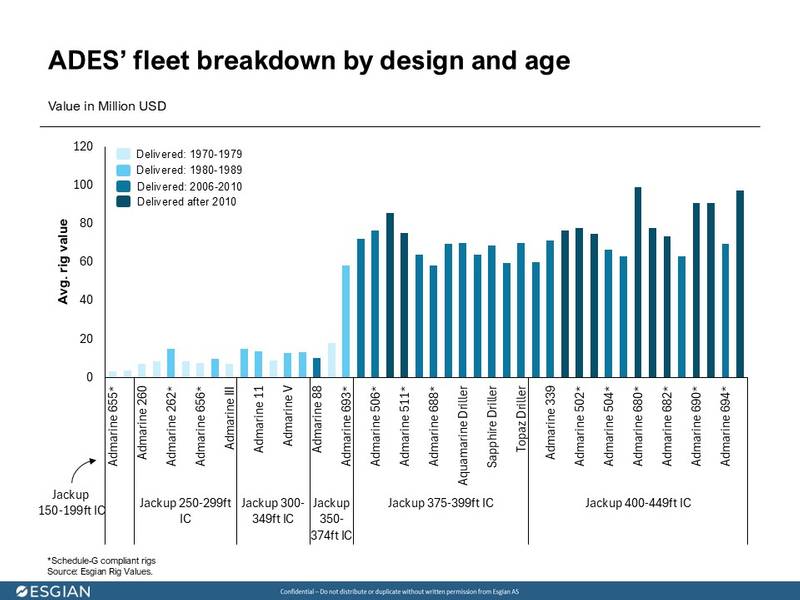This screenshot has width=800, height=600.
Task: Select the slide title about ADES' fleet breakdown
Action: (x=309, y=62)
